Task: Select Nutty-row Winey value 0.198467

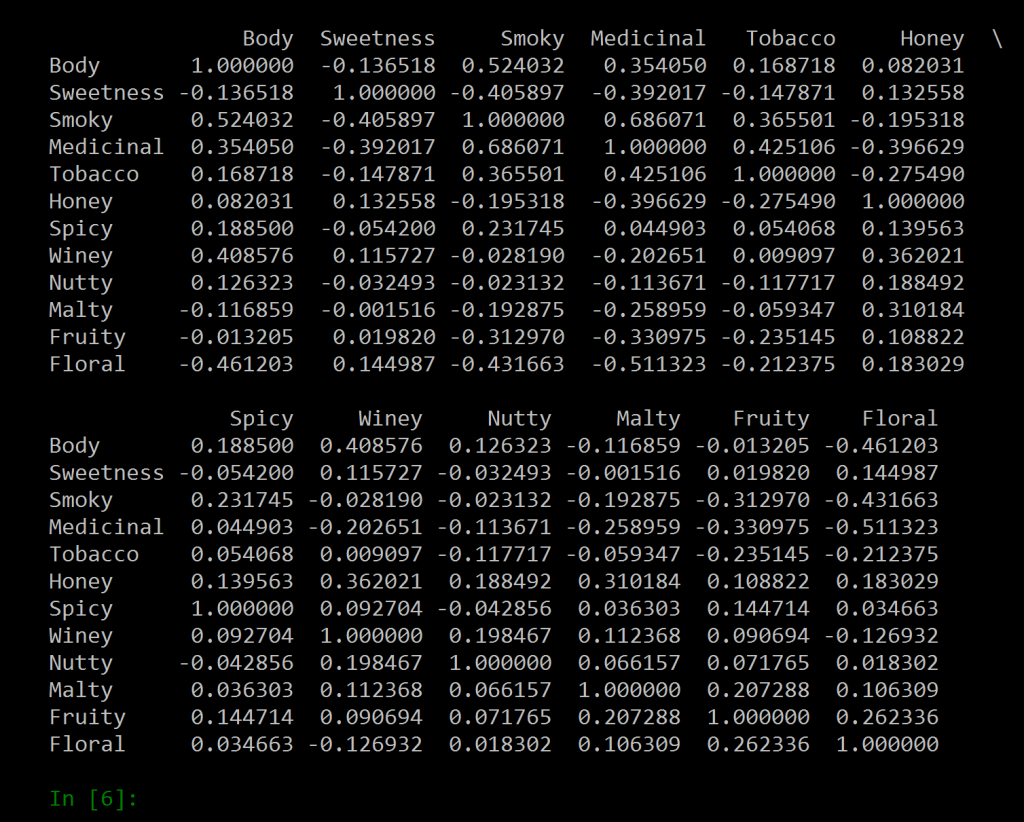Action: coord(371,663)
